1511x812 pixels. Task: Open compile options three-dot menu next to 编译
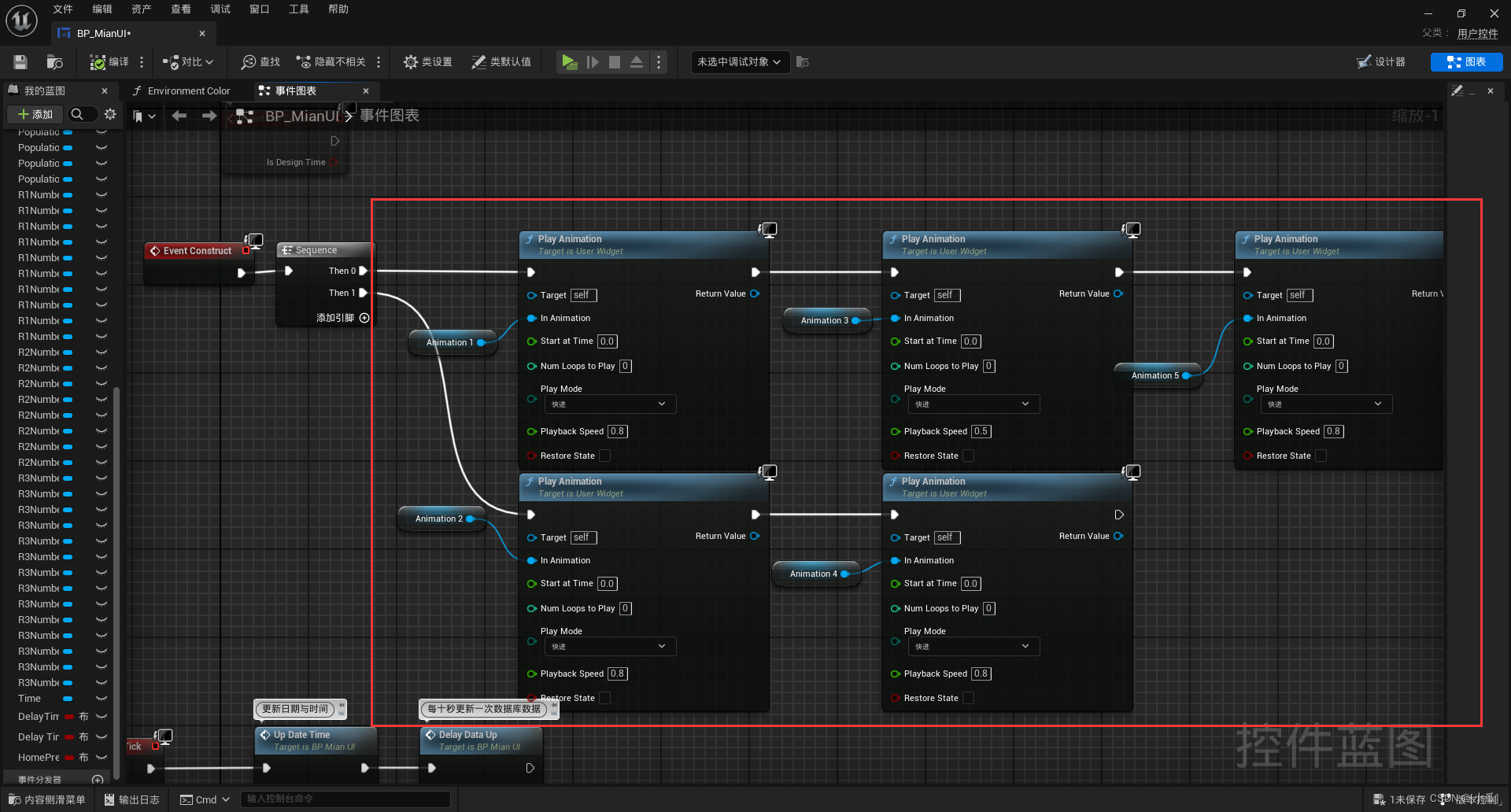click(142, 62)
